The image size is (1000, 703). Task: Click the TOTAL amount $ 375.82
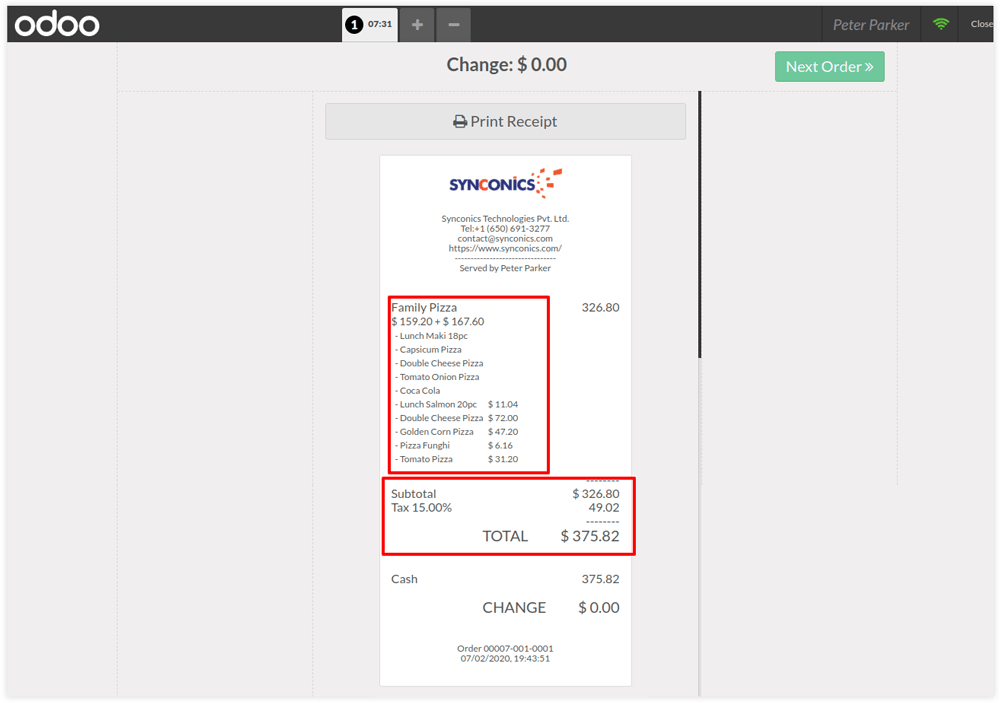589,536
